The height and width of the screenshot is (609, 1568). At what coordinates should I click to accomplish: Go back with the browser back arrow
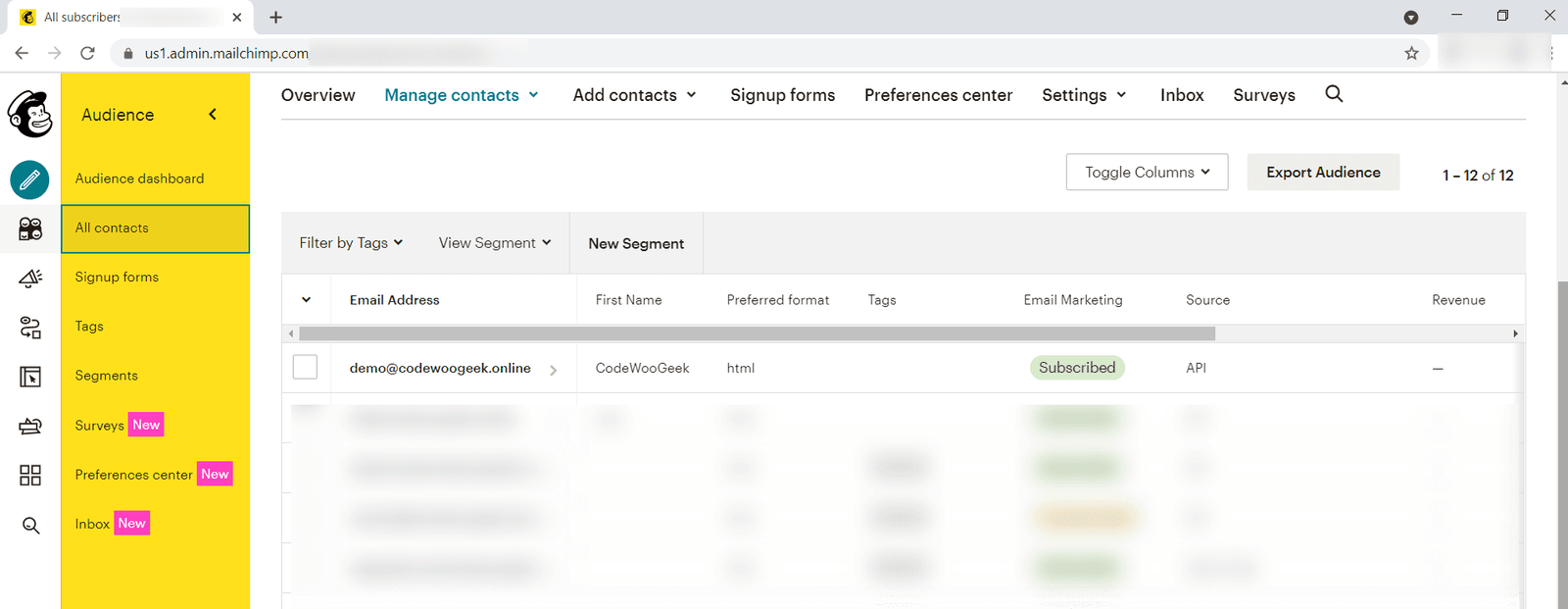(22, 53)
